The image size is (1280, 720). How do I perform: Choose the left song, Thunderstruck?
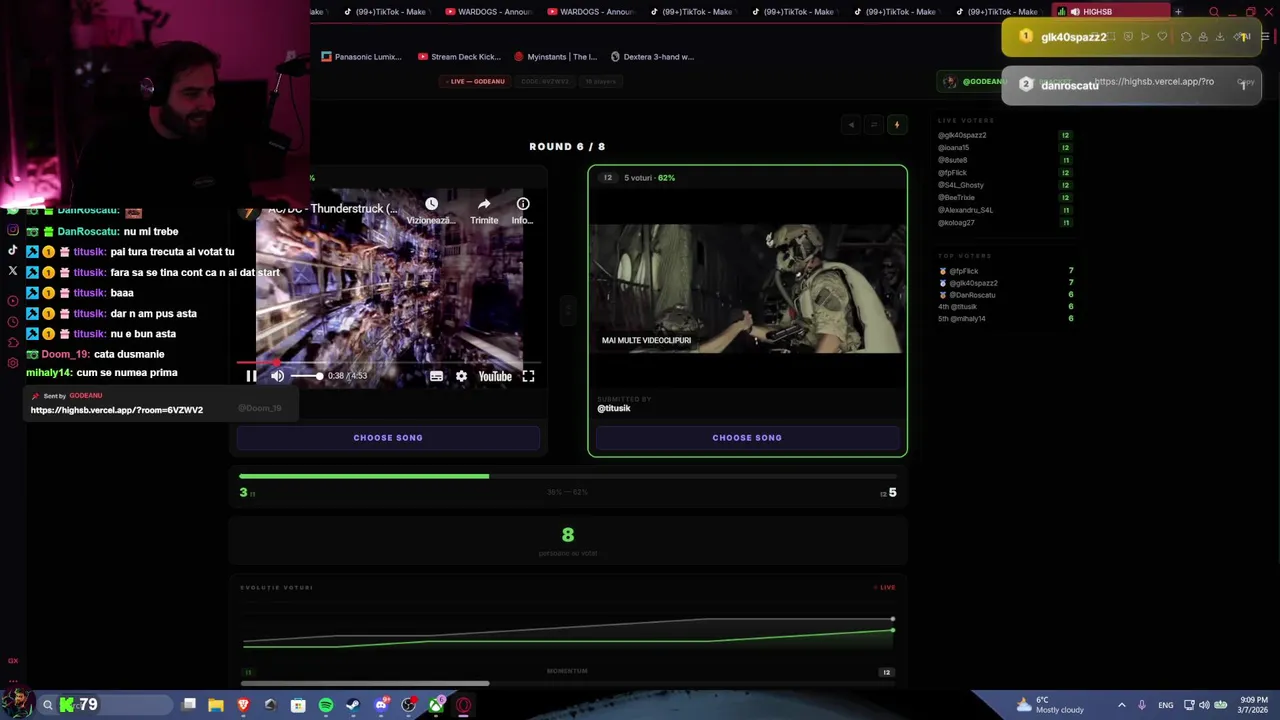(388, 437)
